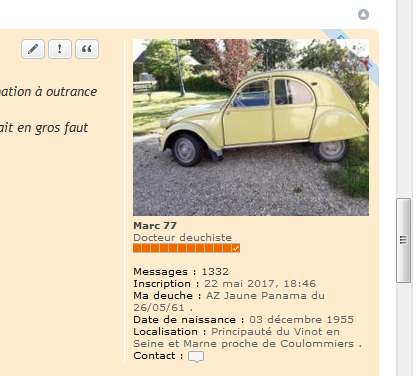Jump to page top with the arrow icon
This screenshot has height=376, width=417.
point(363,14)
